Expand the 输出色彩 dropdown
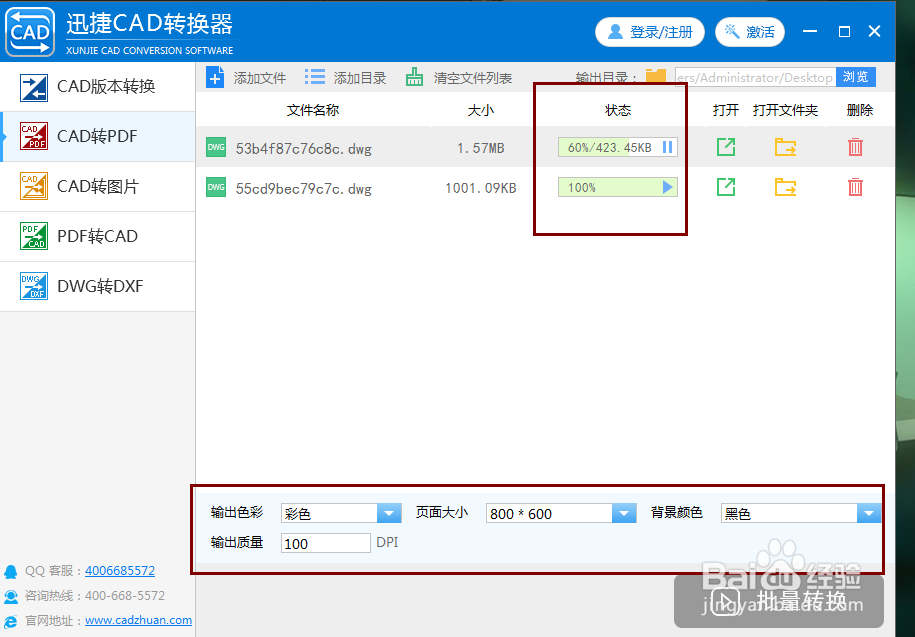Viewport: 915px width, 637px height. point(389,513)
